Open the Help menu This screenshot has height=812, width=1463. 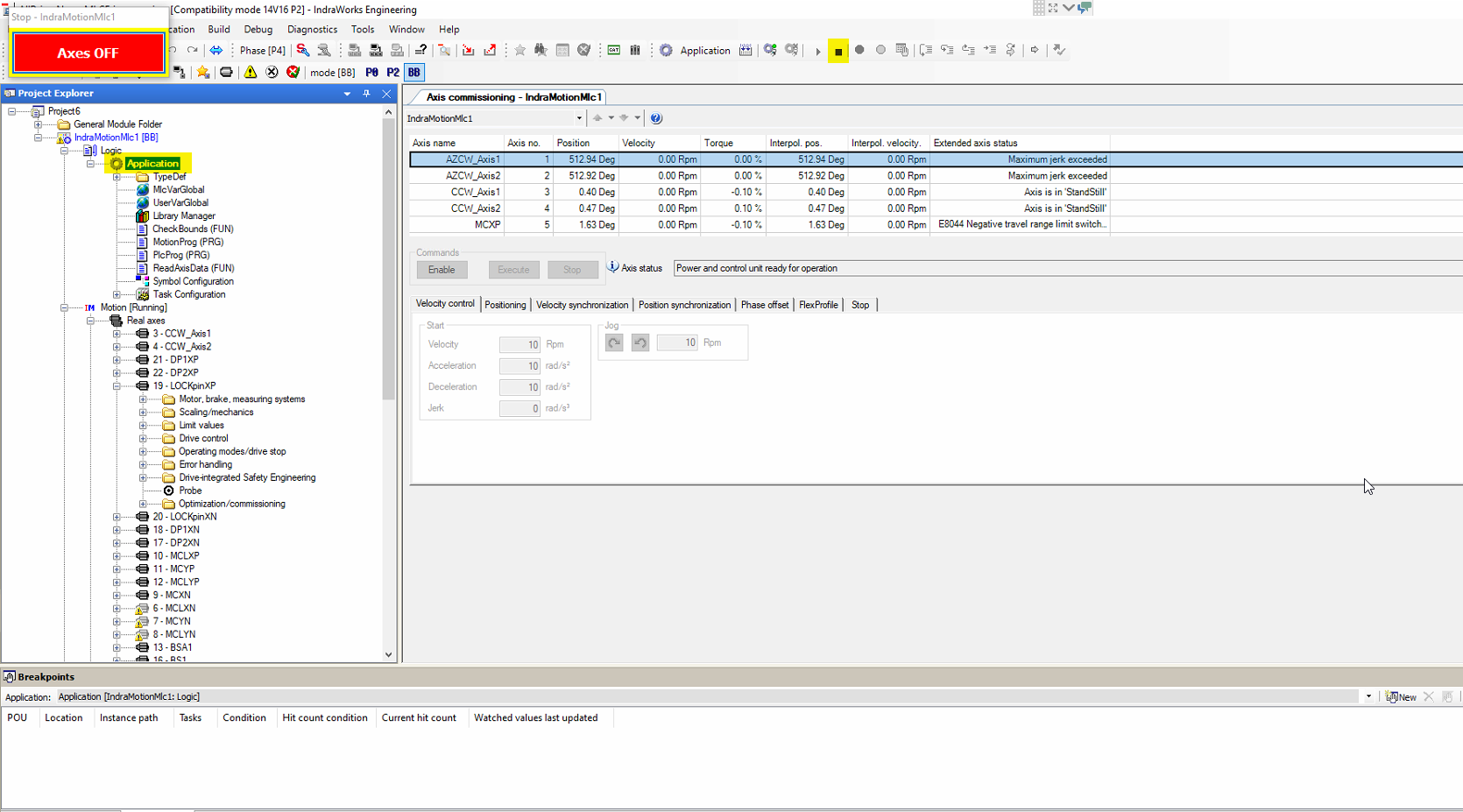(449, 29)
